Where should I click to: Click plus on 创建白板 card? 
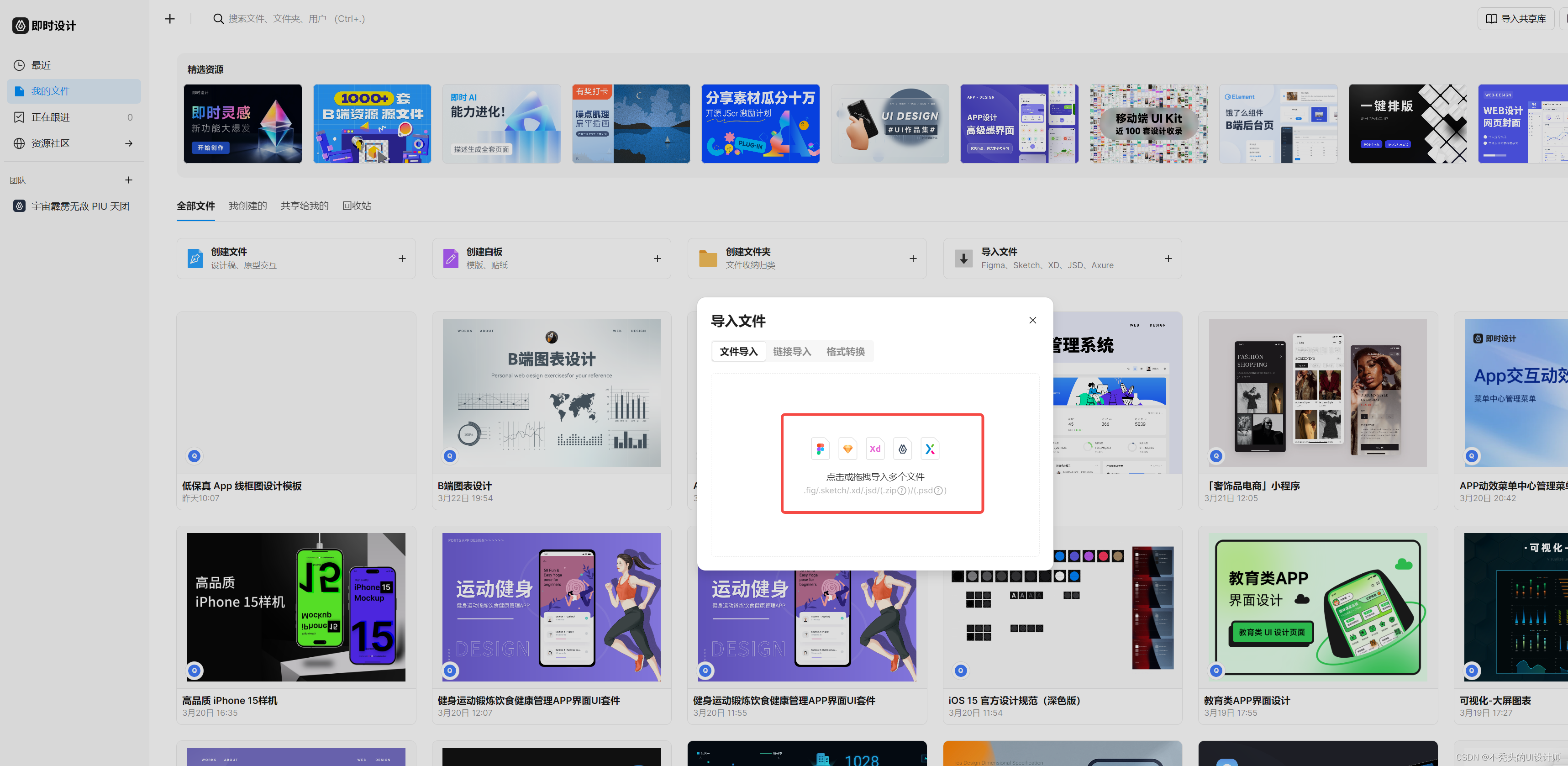658,259
